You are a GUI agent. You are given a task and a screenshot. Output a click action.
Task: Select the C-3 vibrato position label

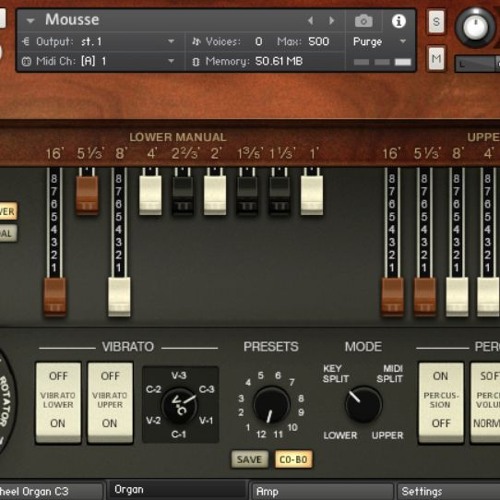[x=207, y=389]
